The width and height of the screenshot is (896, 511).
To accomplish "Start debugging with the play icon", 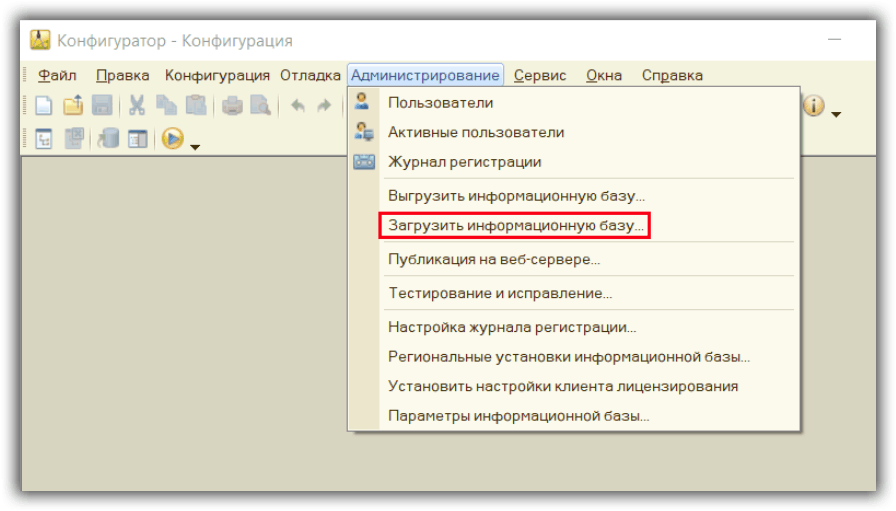I will click(172, 140).
